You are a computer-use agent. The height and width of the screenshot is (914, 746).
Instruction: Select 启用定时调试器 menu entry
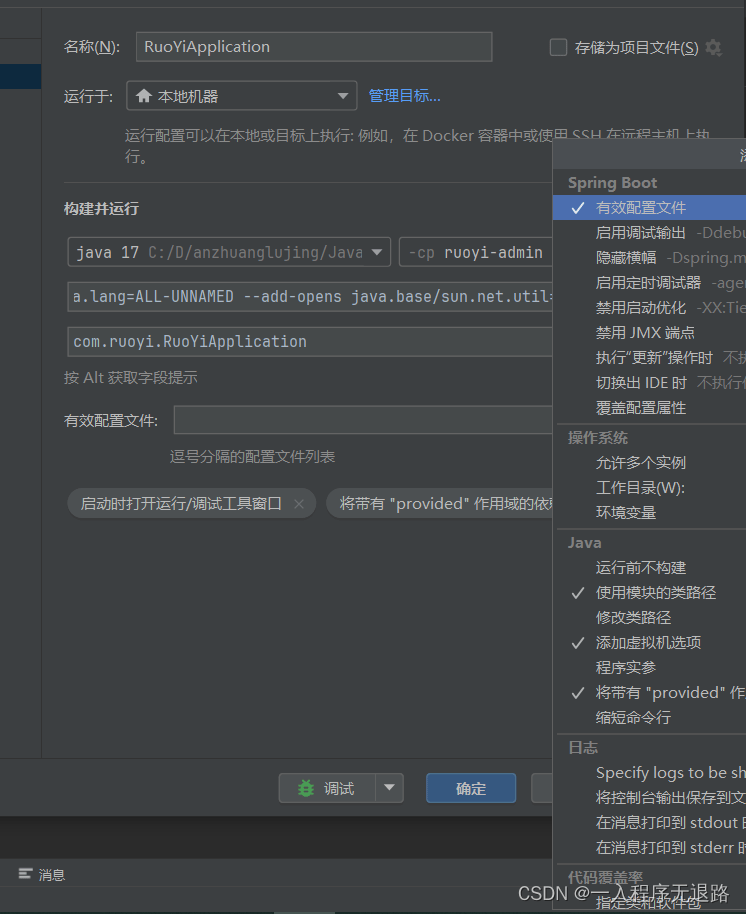click(x=649, y=283)
